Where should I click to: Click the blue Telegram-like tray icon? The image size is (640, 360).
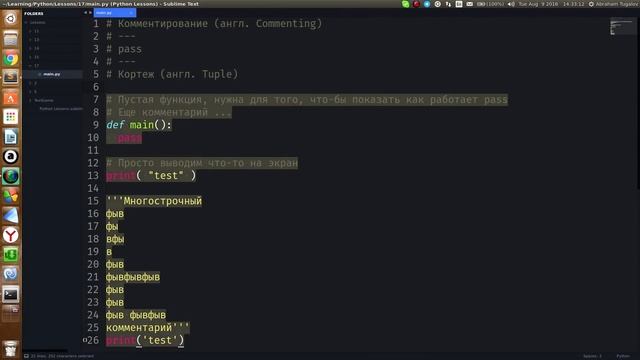[x=427, y=4]
